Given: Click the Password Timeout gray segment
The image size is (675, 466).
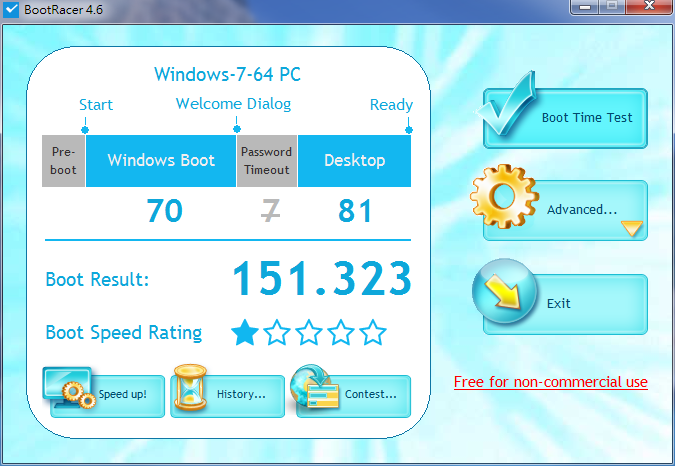Looking at the screenshot, I should coord(267,161).
